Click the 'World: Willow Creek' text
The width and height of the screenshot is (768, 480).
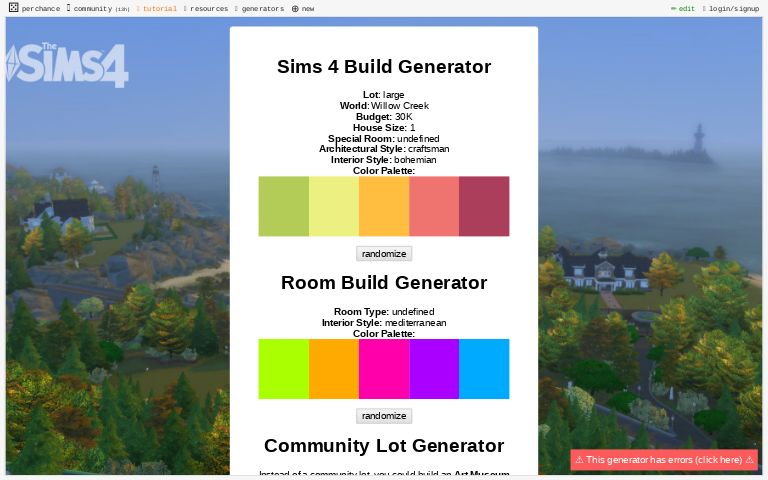(x=384, y=106)
